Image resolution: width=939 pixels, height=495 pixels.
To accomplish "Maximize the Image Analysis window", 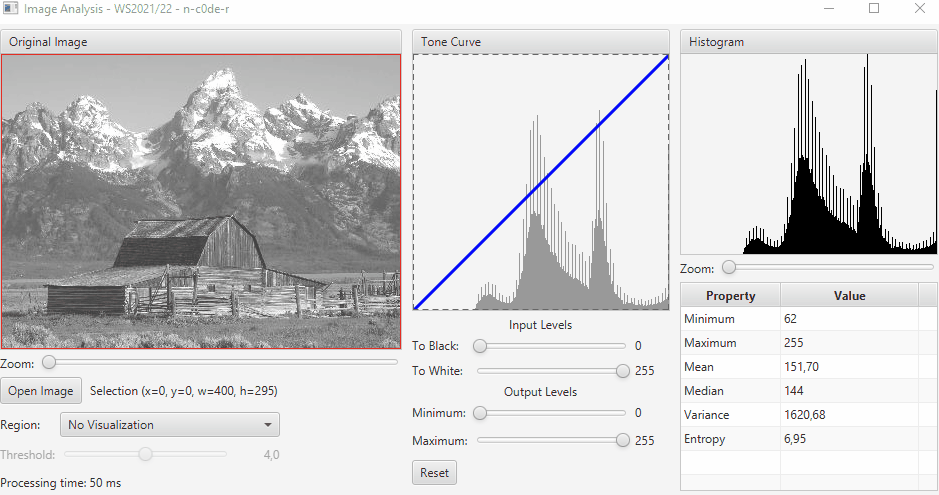I will 874,8.
